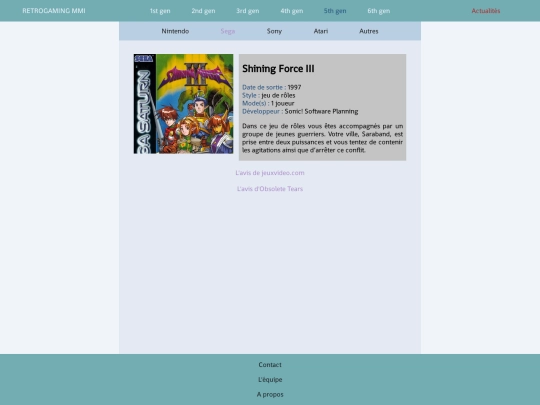This screenshot has height=405, width=540.
Task: Go to the 1st gen section
Action: point(160,11)
